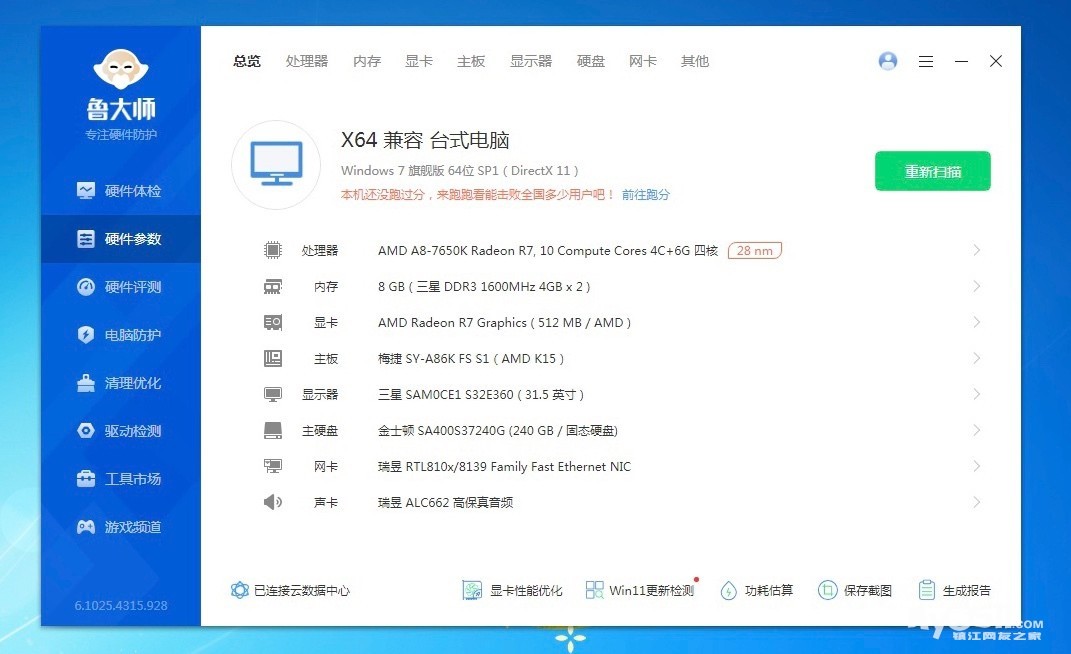Screen dimensions: 1071x654
Task: Expand the 处理器 row chevron
Action: (976, 250)
